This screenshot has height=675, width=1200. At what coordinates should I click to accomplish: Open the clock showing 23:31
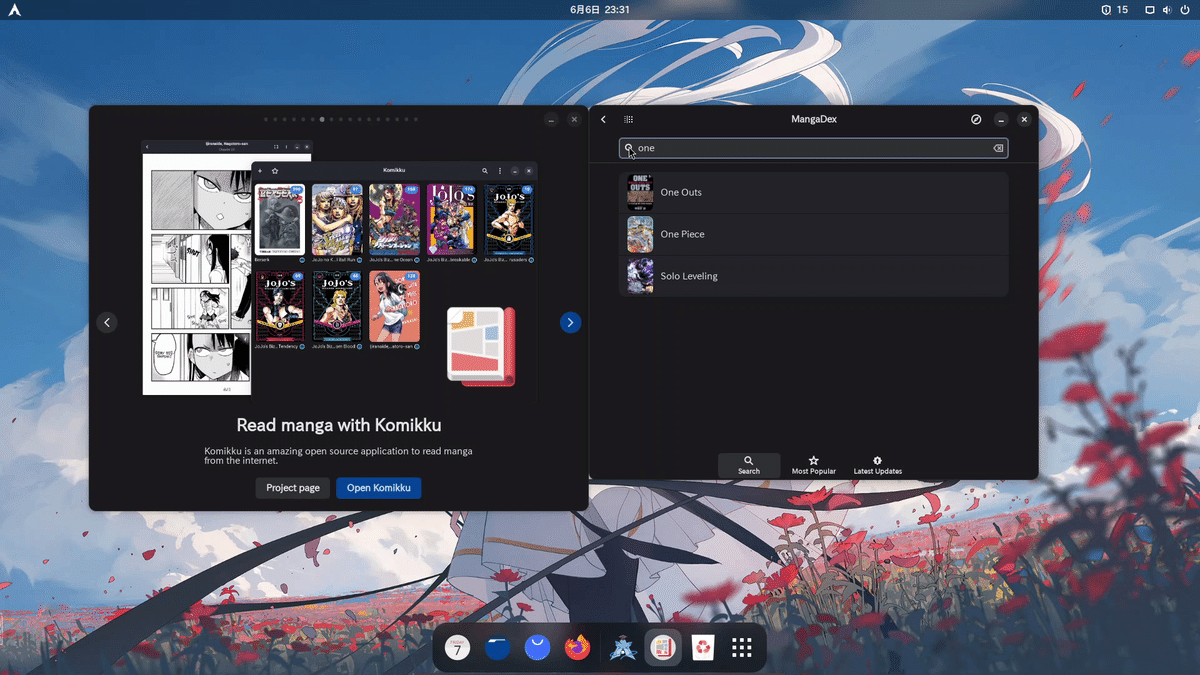click(x=600, y=9)
